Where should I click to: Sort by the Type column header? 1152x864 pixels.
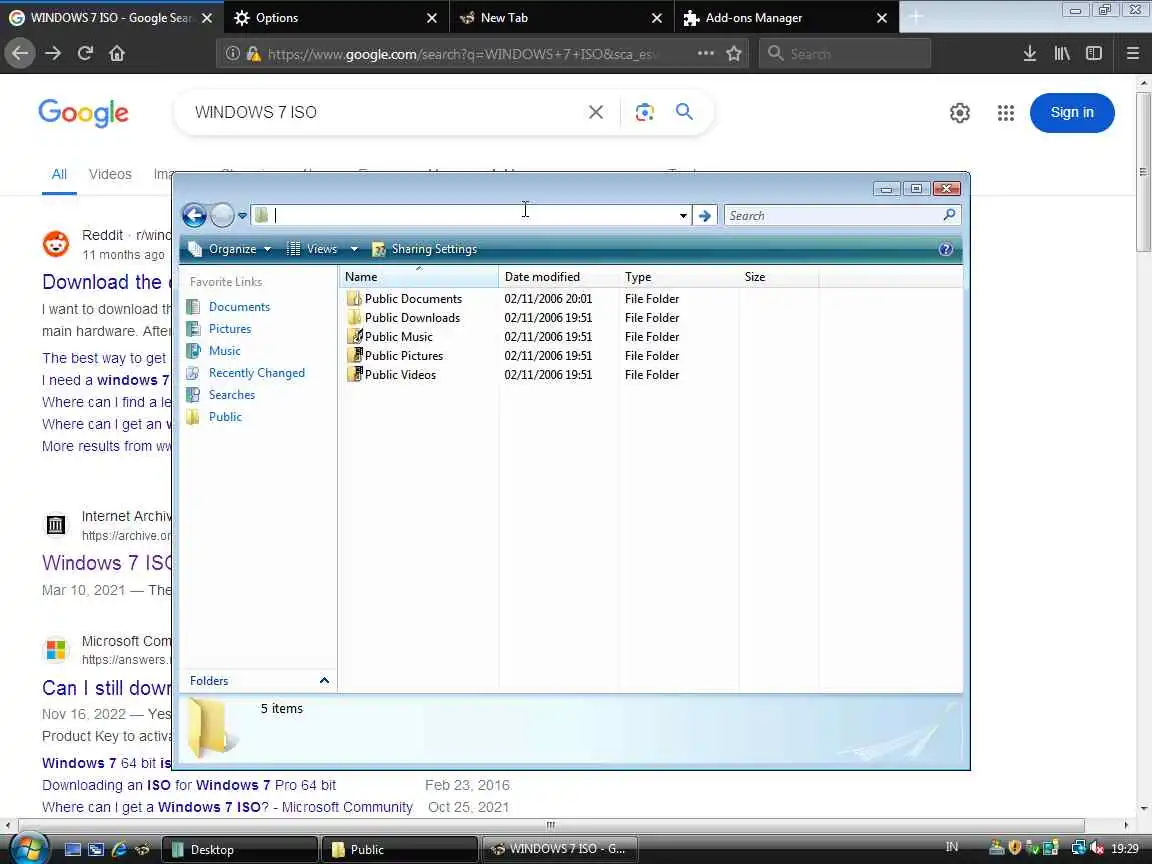coord(679,277)
